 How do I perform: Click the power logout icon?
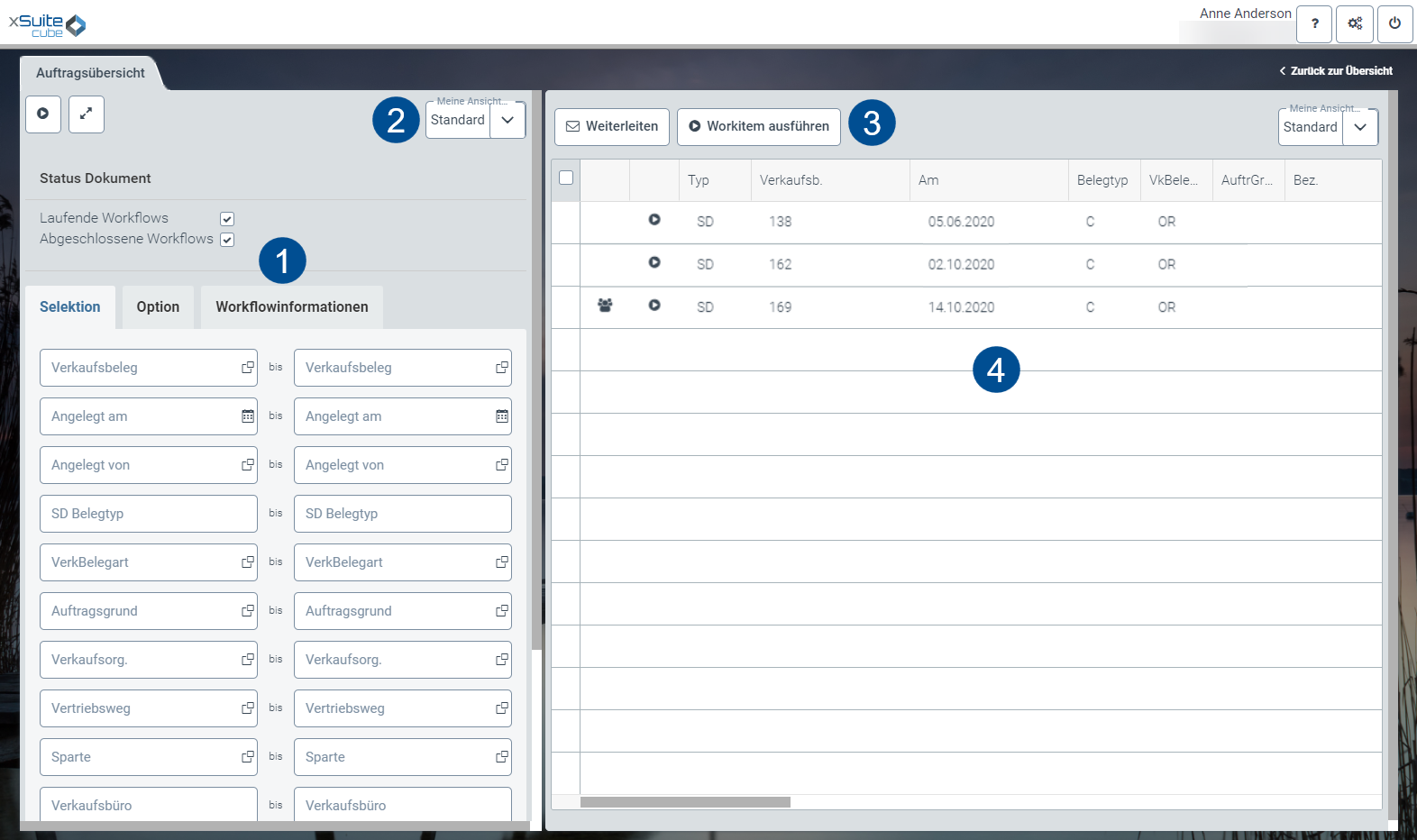tap(1394, 24)
